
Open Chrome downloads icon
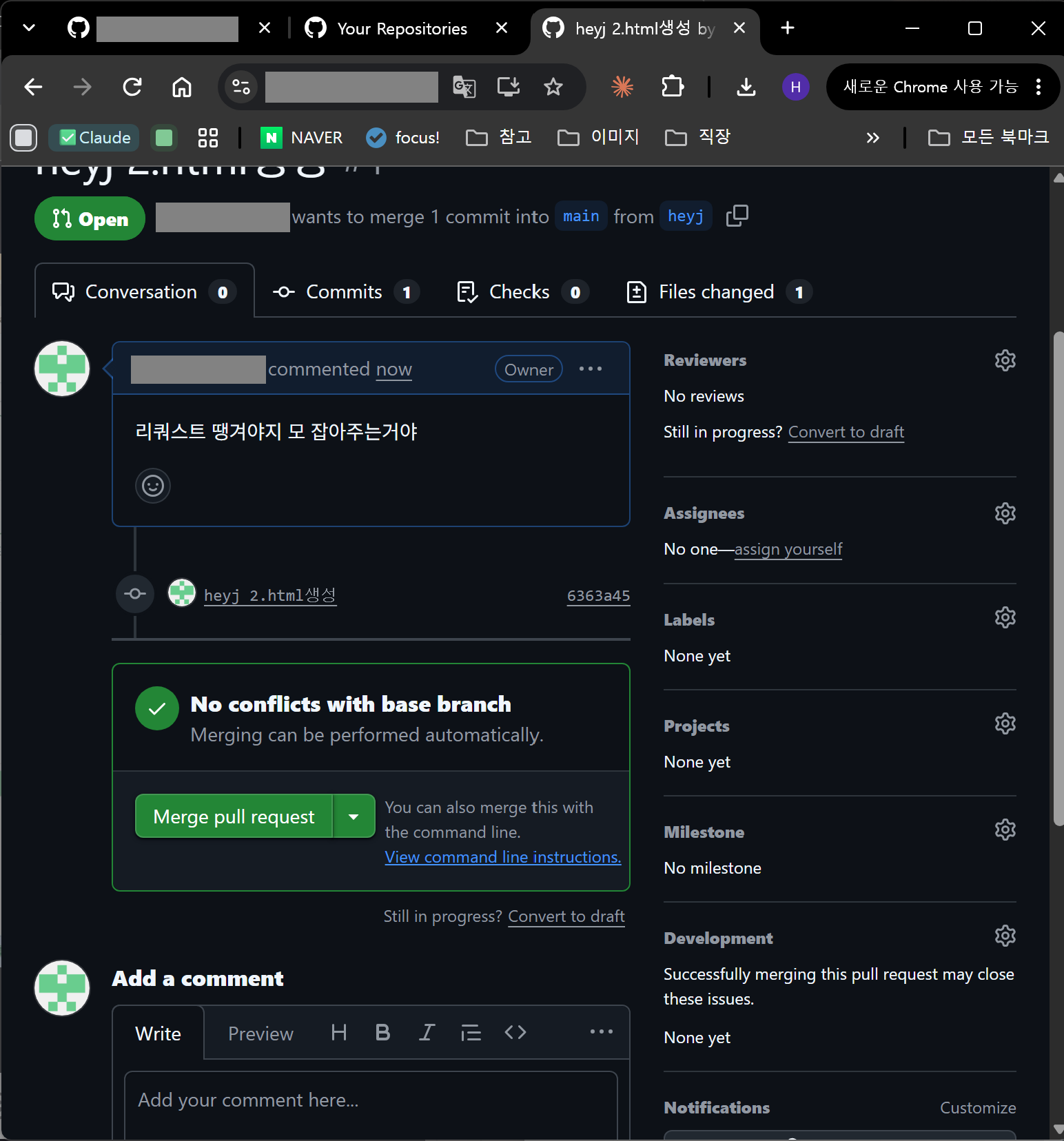[746, 87]
